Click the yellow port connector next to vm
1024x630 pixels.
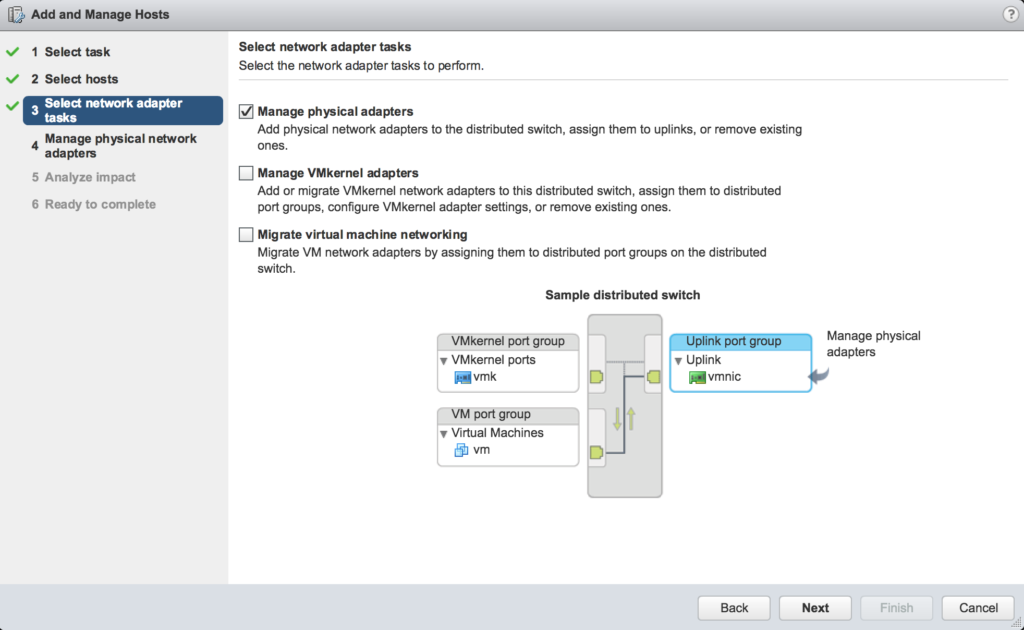(x=596, y=452)
